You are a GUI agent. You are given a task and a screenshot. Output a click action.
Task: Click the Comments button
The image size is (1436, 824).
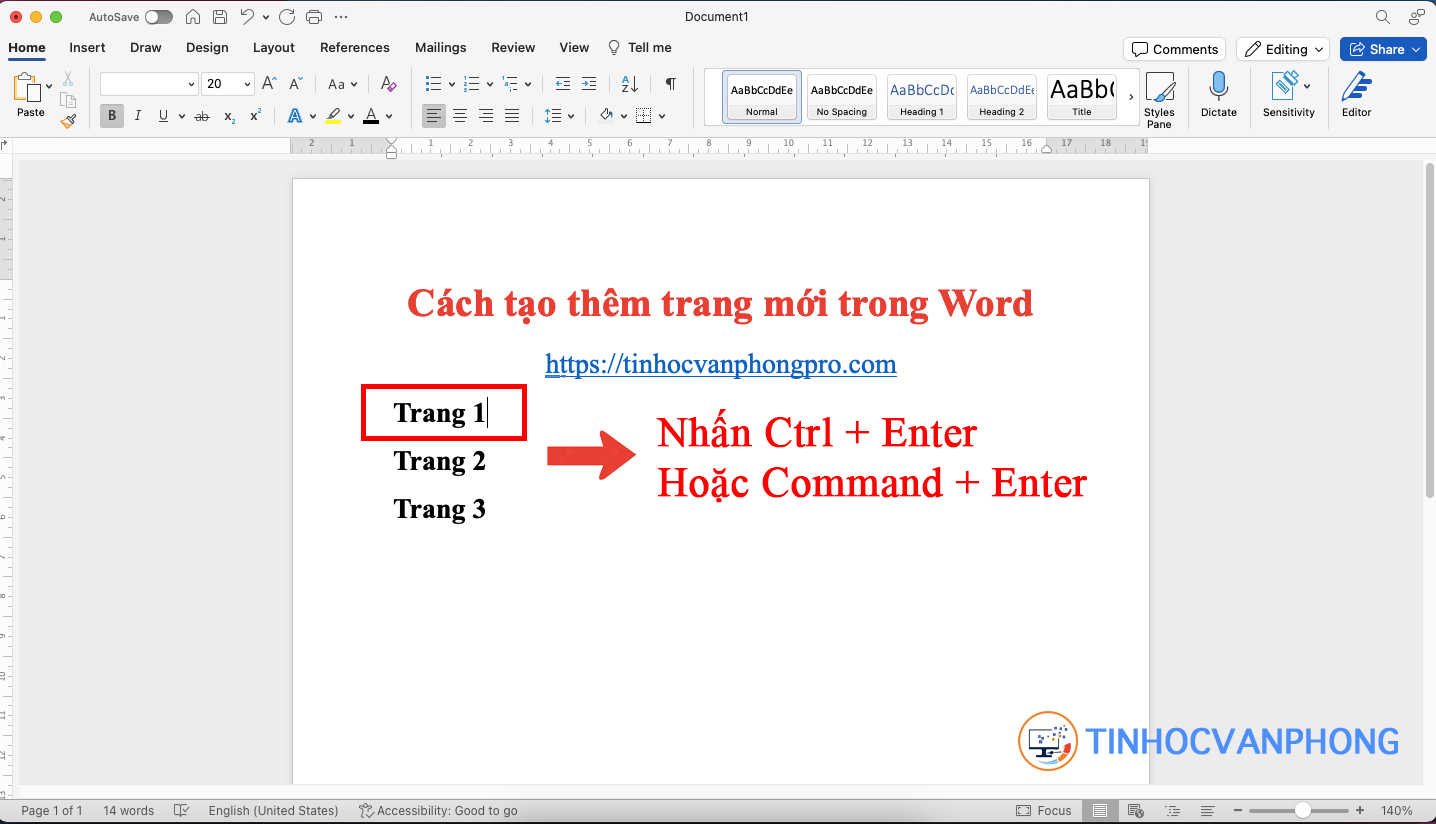click(1175, 49)
